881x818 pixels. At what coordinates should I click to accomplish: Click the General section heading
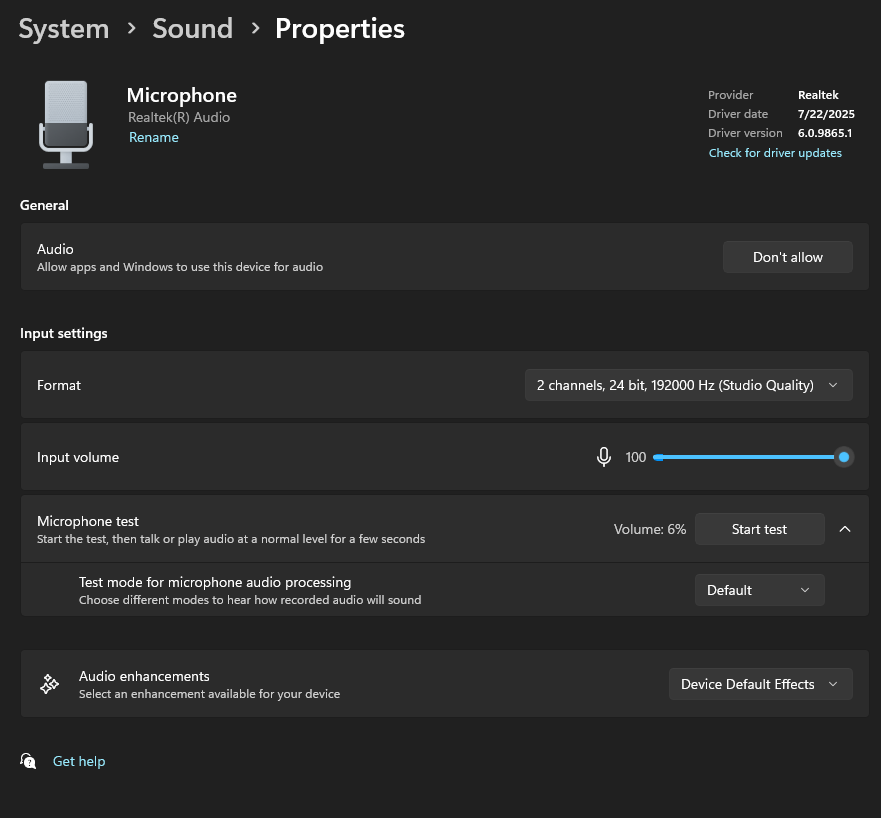click(x=44, y=205)
